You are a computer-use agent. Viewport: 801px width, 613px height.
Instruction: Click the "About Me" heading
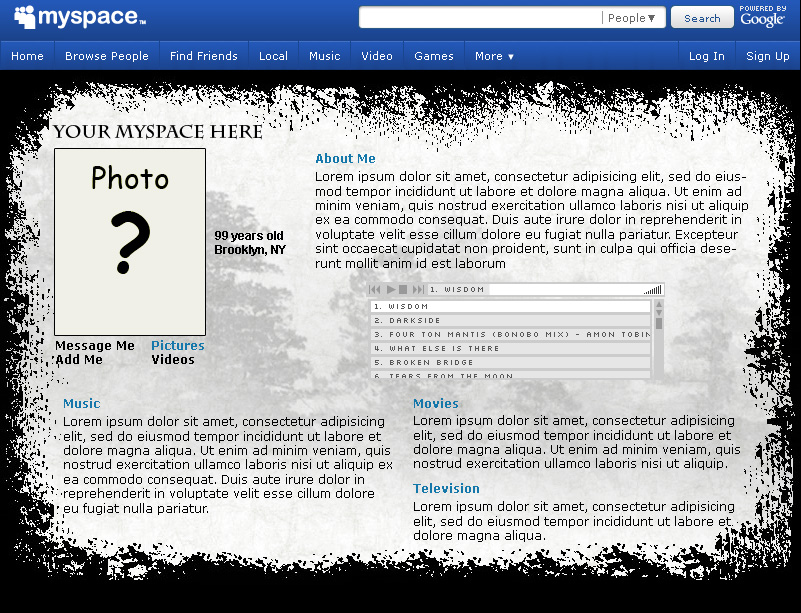pyautogui.click(x=345, y=159)
